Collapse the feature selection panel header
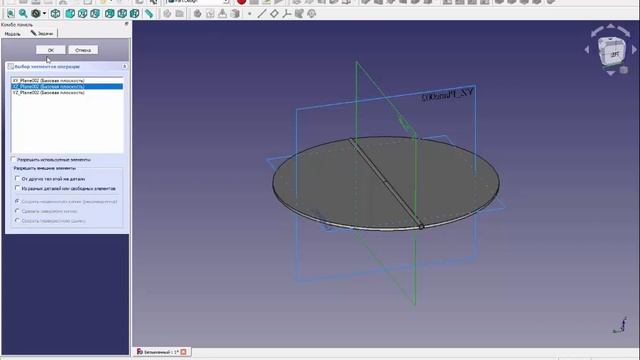640x360 pixels. point(124,67)
